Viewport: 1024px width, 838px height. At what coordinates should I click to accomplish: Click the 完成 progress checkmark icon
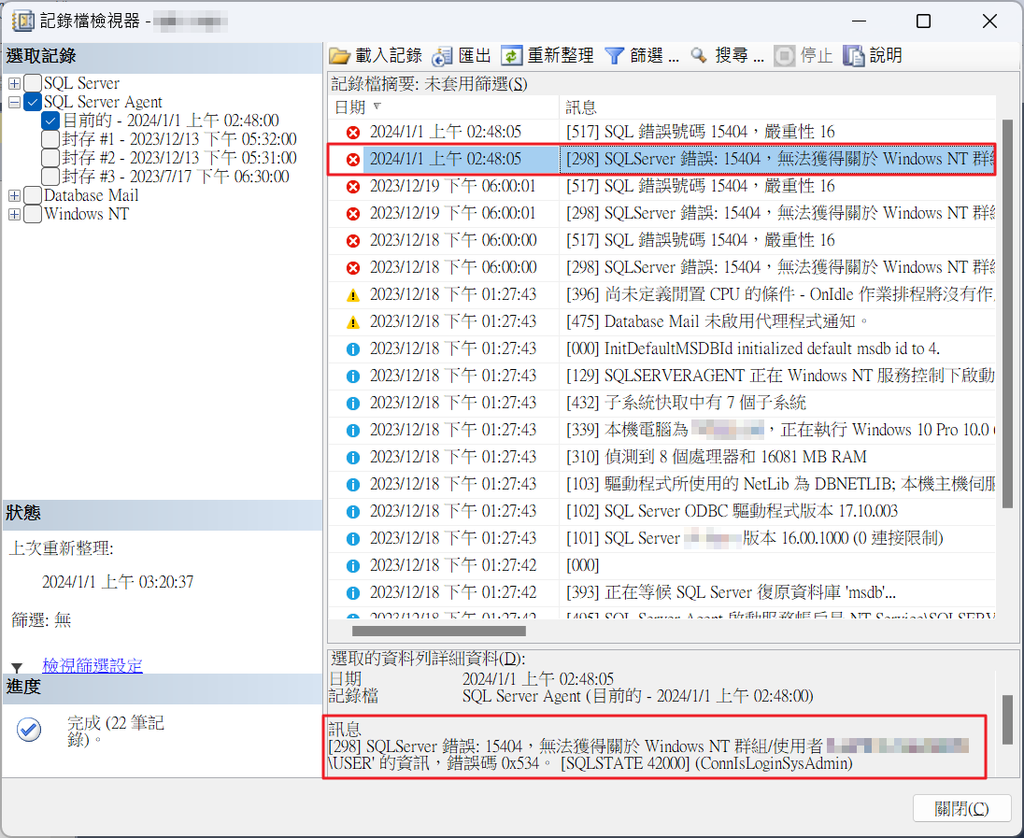point(29,730)
